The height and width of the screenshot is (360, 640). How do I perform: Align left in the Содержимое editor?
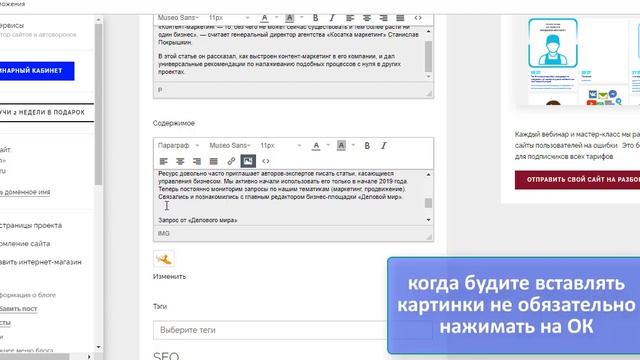[163, 161]
